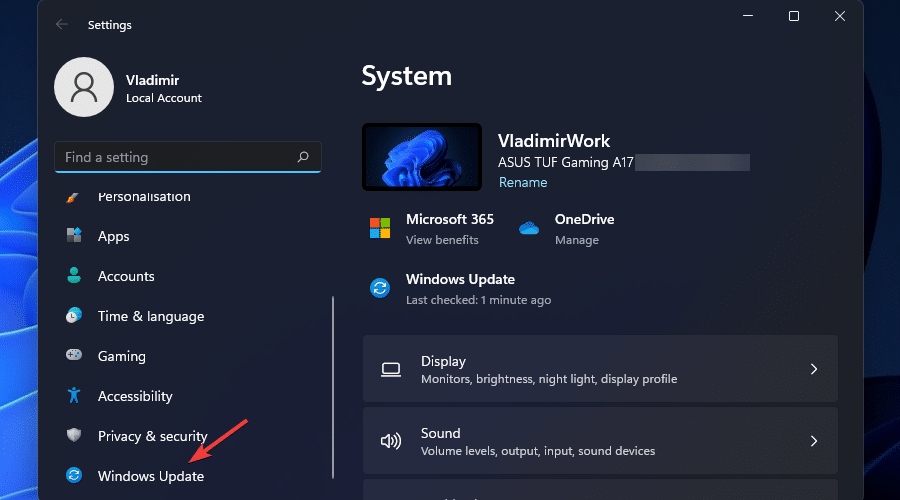Focus the Find a setting search box
This screenshot has height=500, width=900.
pyautogui.click(x=188, y=157)
